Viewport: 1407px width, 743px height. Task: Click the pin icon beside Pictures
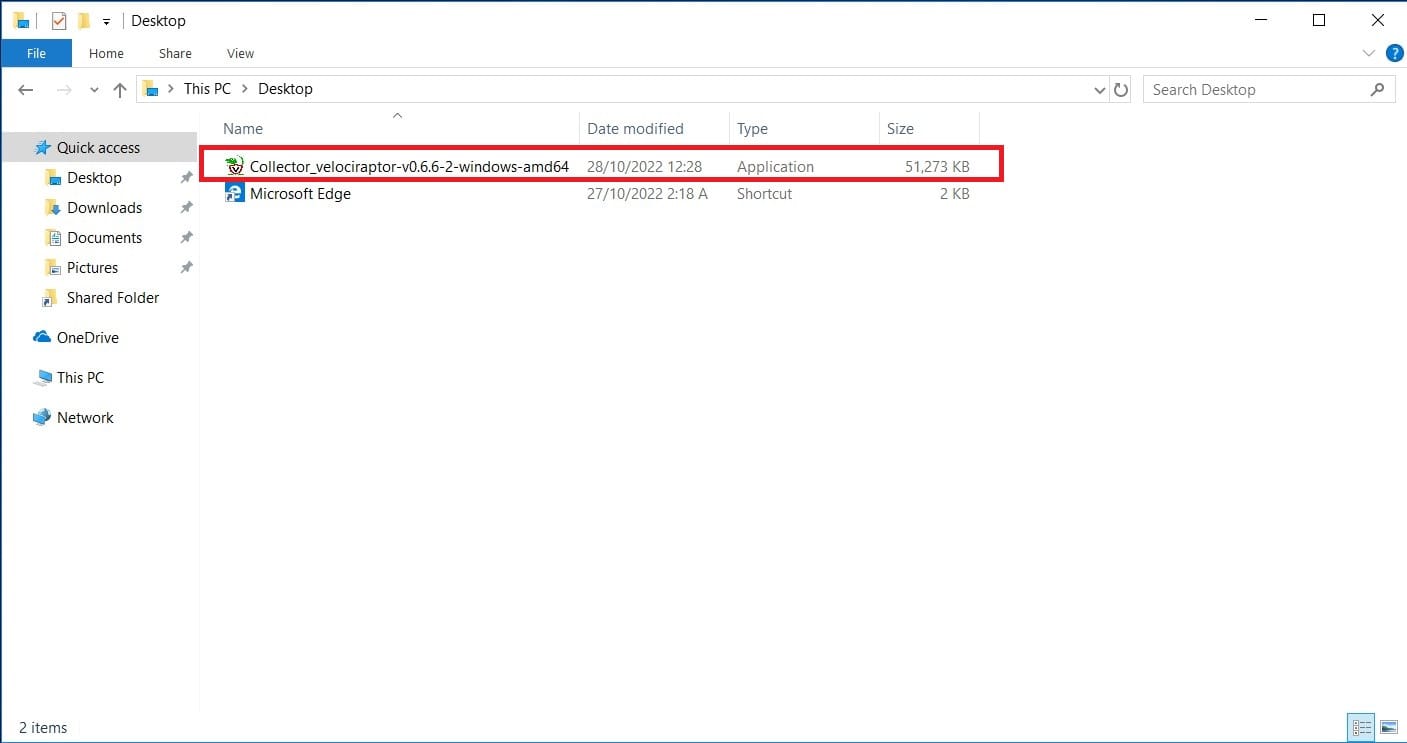tap(186, 268)
